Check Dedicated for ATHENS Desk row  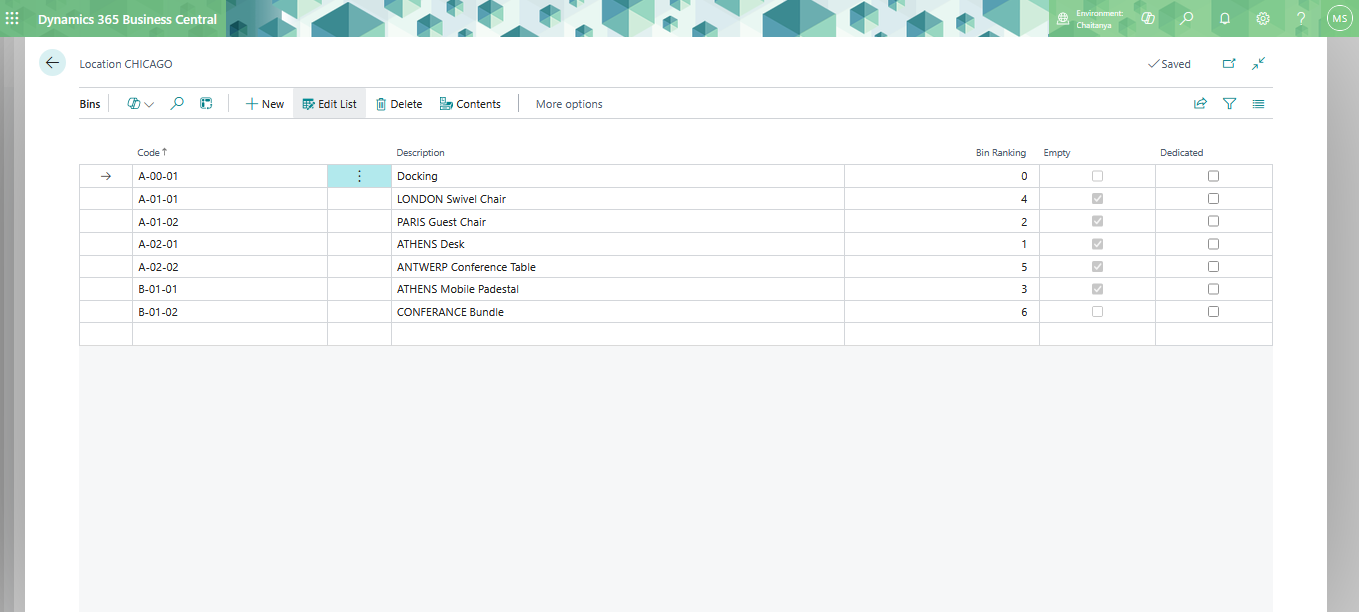[1213, 244]
